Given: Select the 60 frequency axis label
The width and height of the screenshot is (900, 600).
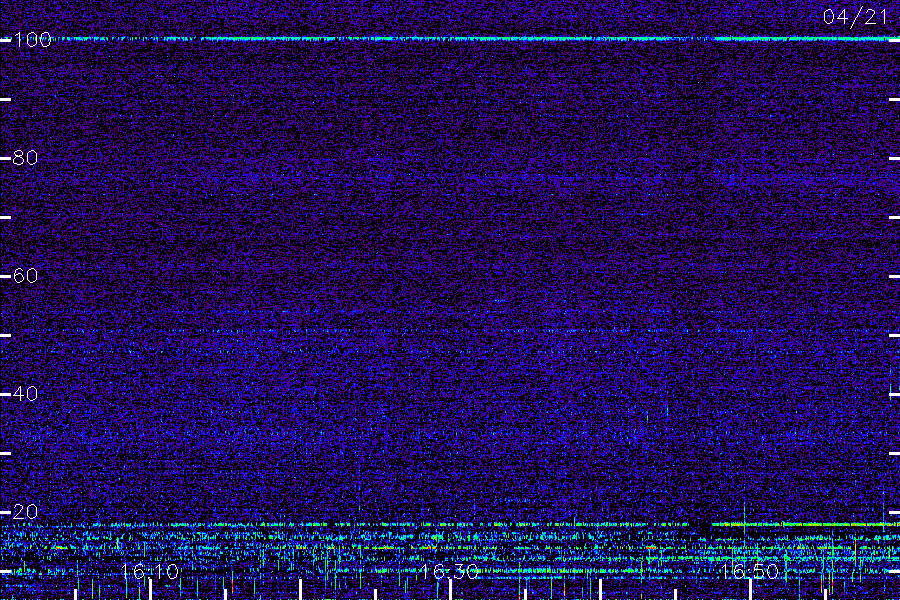Looking at the screenshot, I should click(x=25, y=276).
